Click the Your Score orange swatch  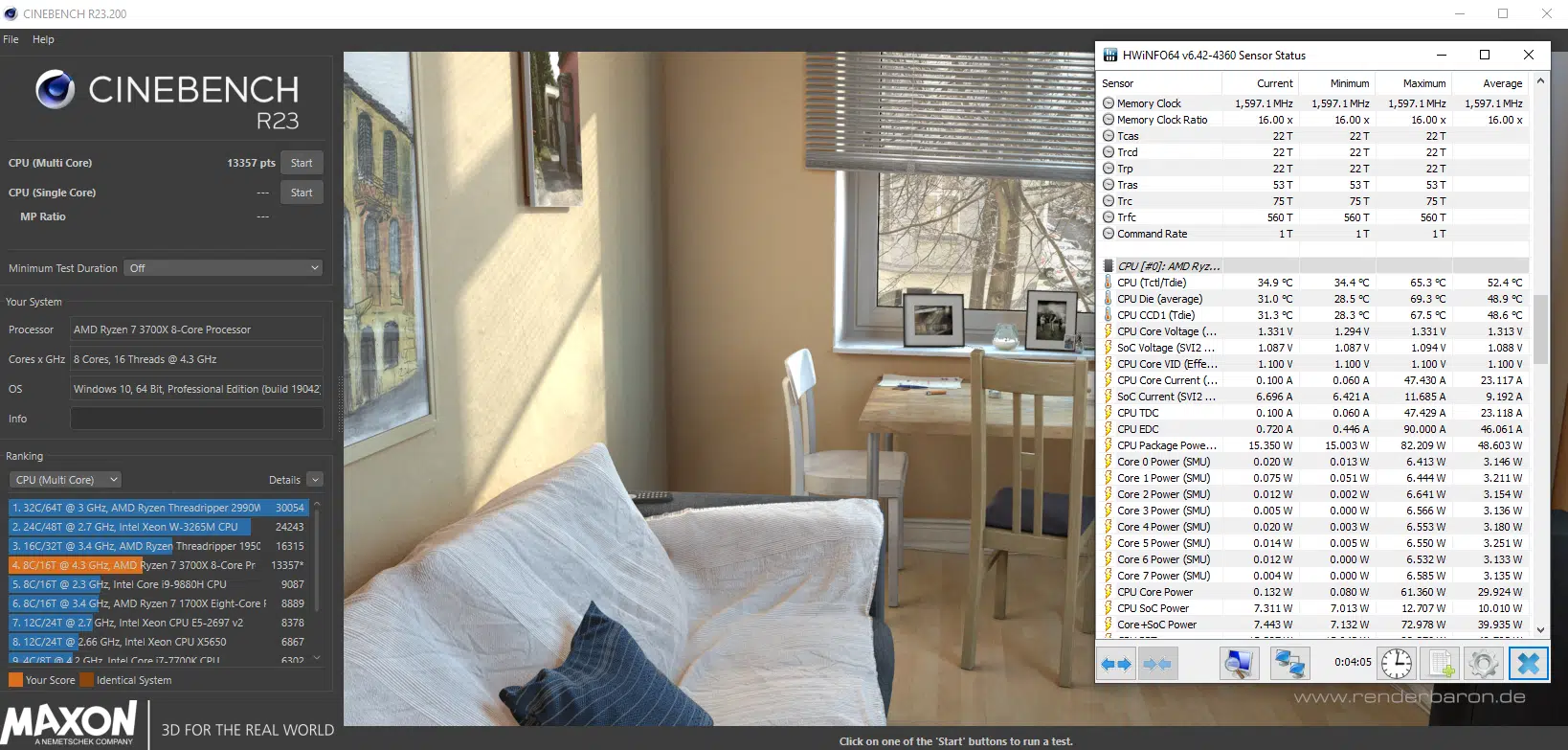(15, 680)
